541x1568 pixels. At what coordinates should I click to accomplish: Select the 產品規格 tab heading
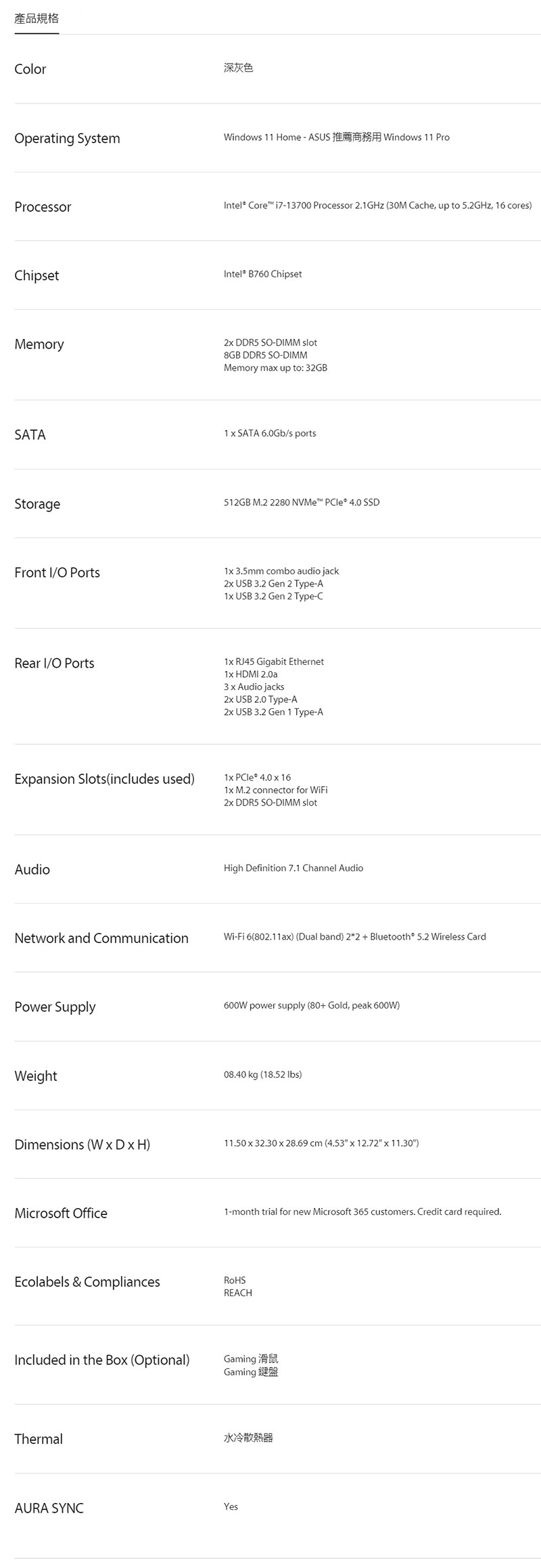coord(37,18)
